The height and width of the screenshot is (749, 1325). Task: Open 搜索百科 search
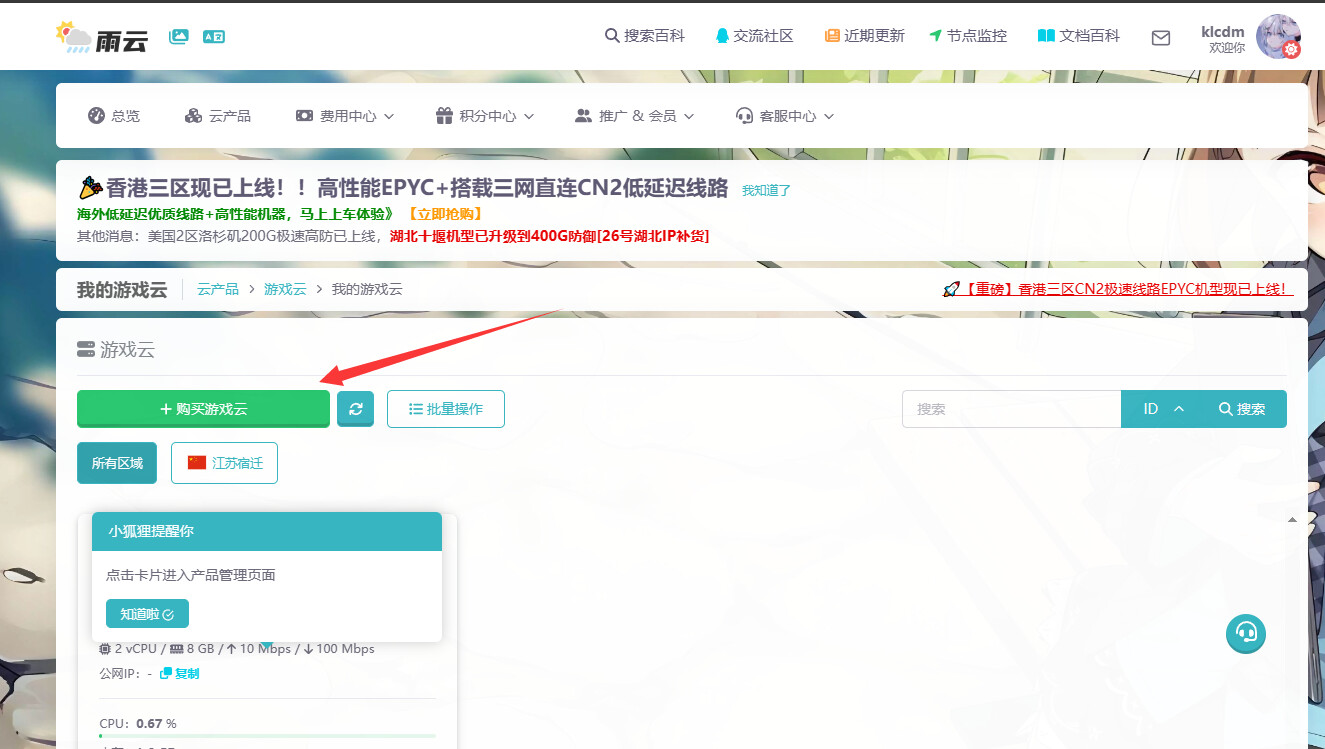tap(645, 36)
